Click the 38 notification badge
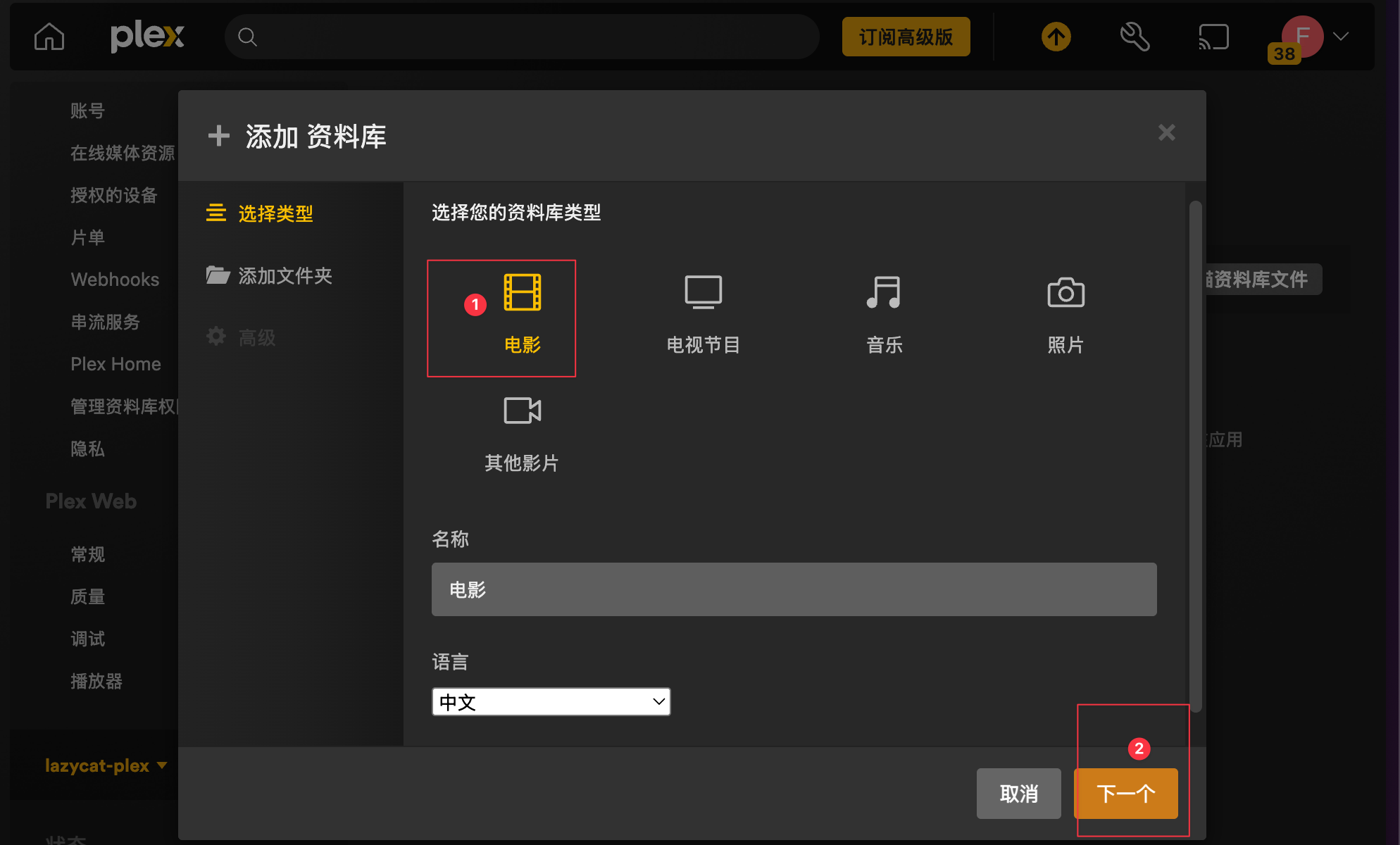1400x845 pixels. [1285, 54]
